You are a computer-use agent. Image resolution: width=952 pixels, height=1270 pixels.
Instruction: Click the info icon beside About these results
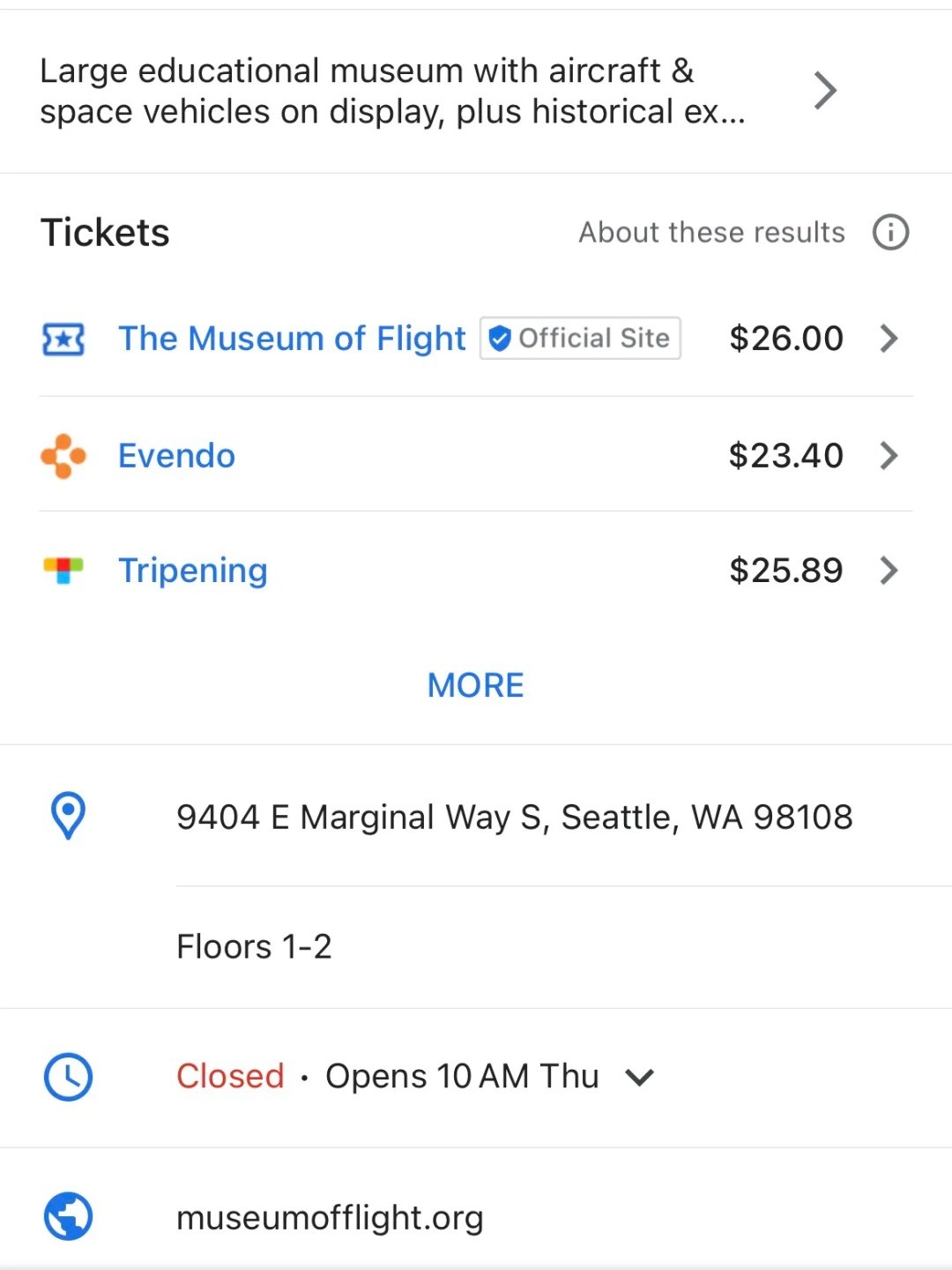(890, 233)
